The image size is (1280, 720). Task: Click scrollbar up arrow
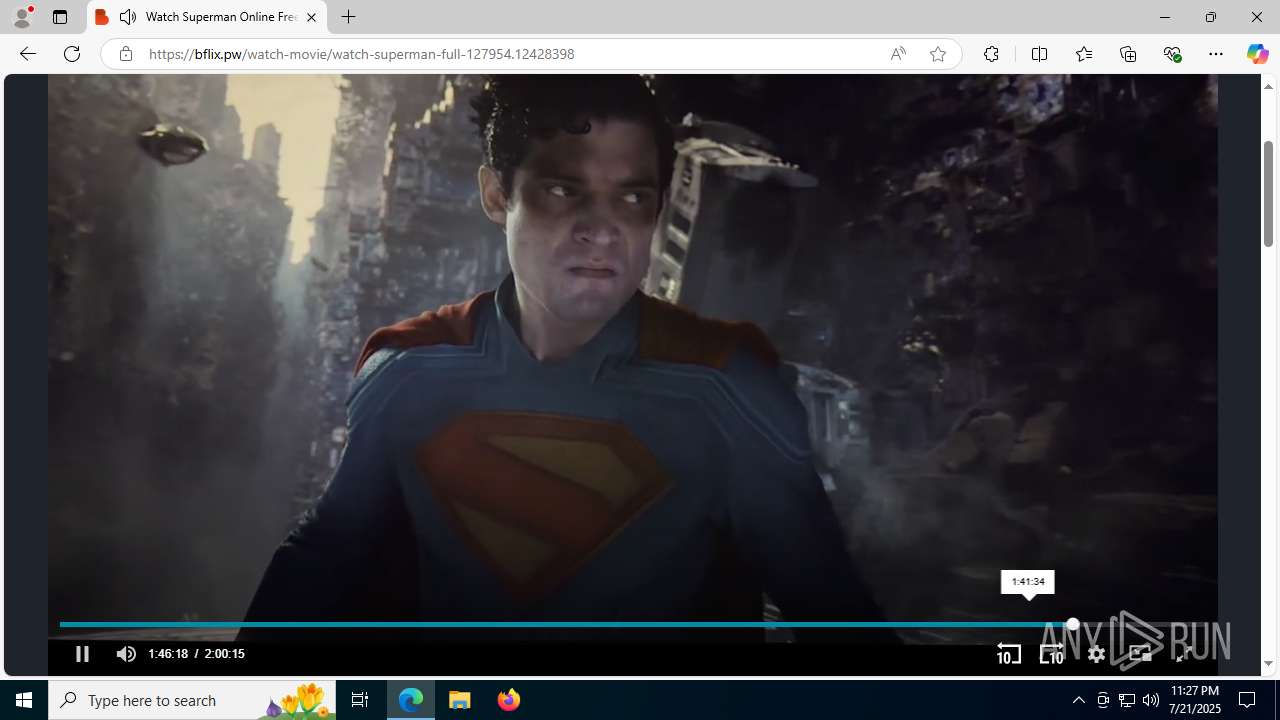click(x=1268, y=86)
